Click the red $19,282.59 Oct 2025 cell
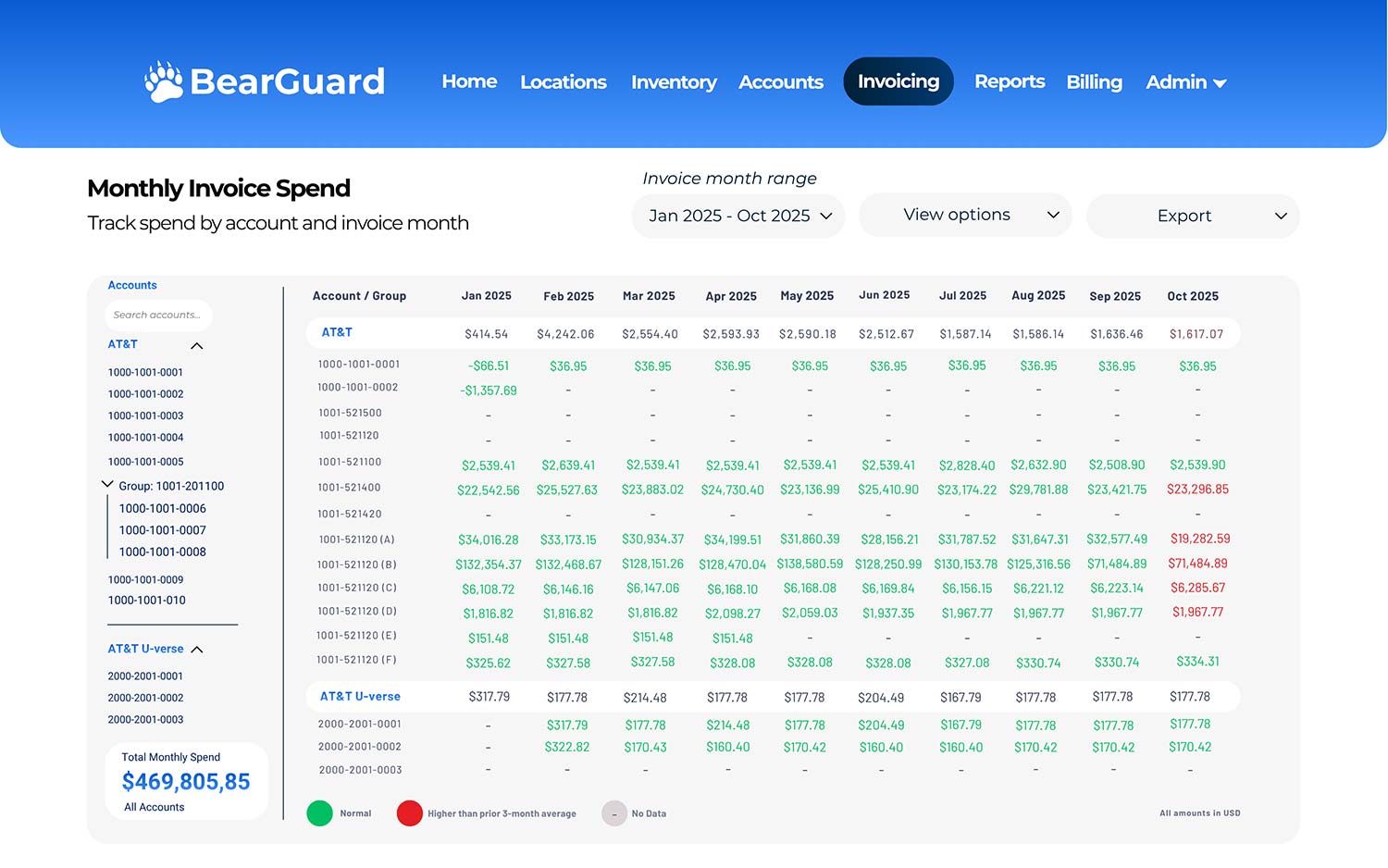 [x=1200, y=539]
